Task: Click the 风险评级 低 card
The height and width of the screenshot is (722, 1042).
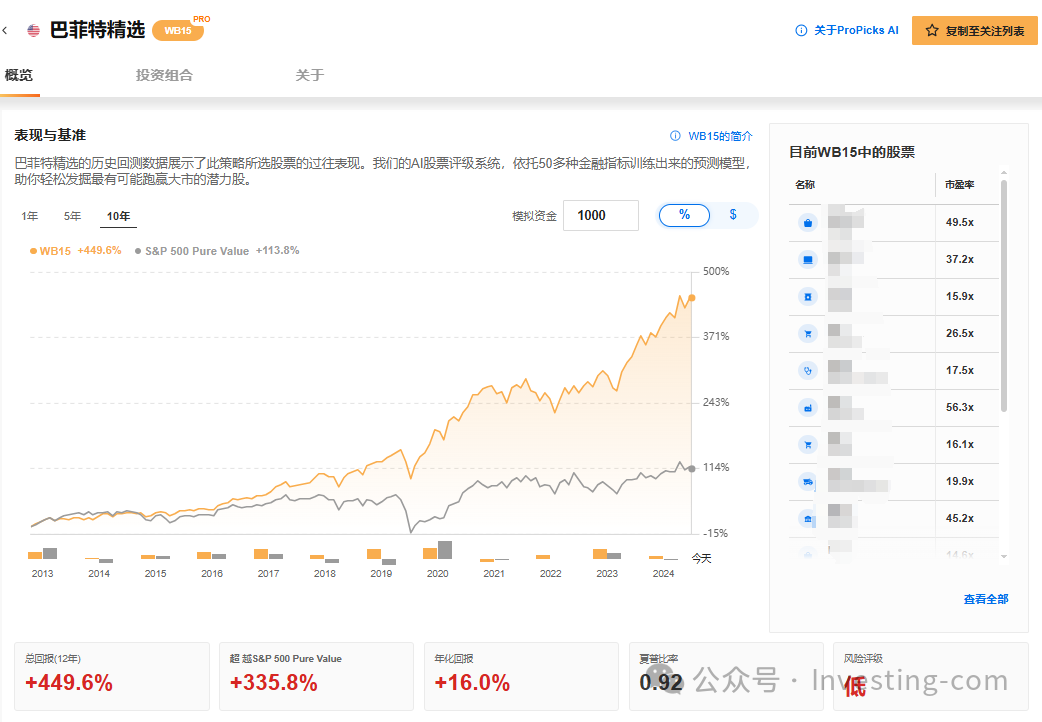Action: coord(931,677)
